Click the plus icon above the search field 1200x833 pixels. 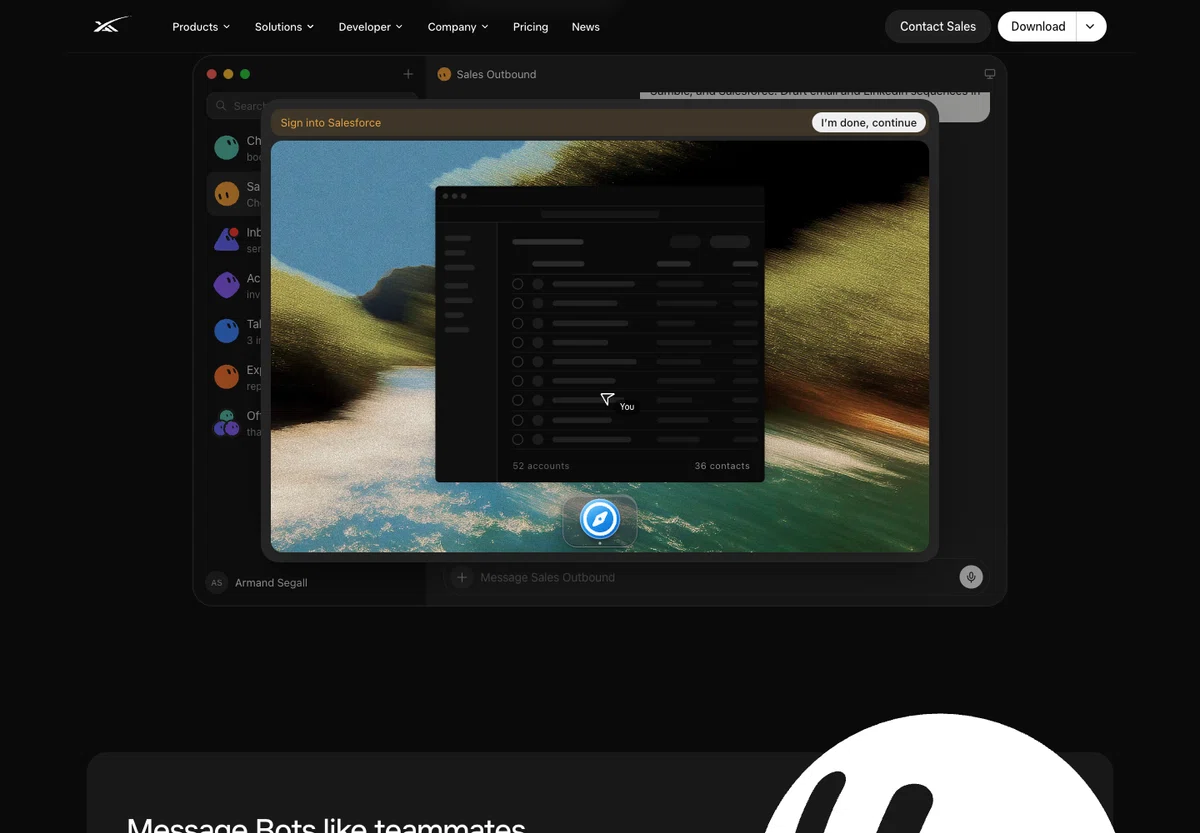coord(408,74)
